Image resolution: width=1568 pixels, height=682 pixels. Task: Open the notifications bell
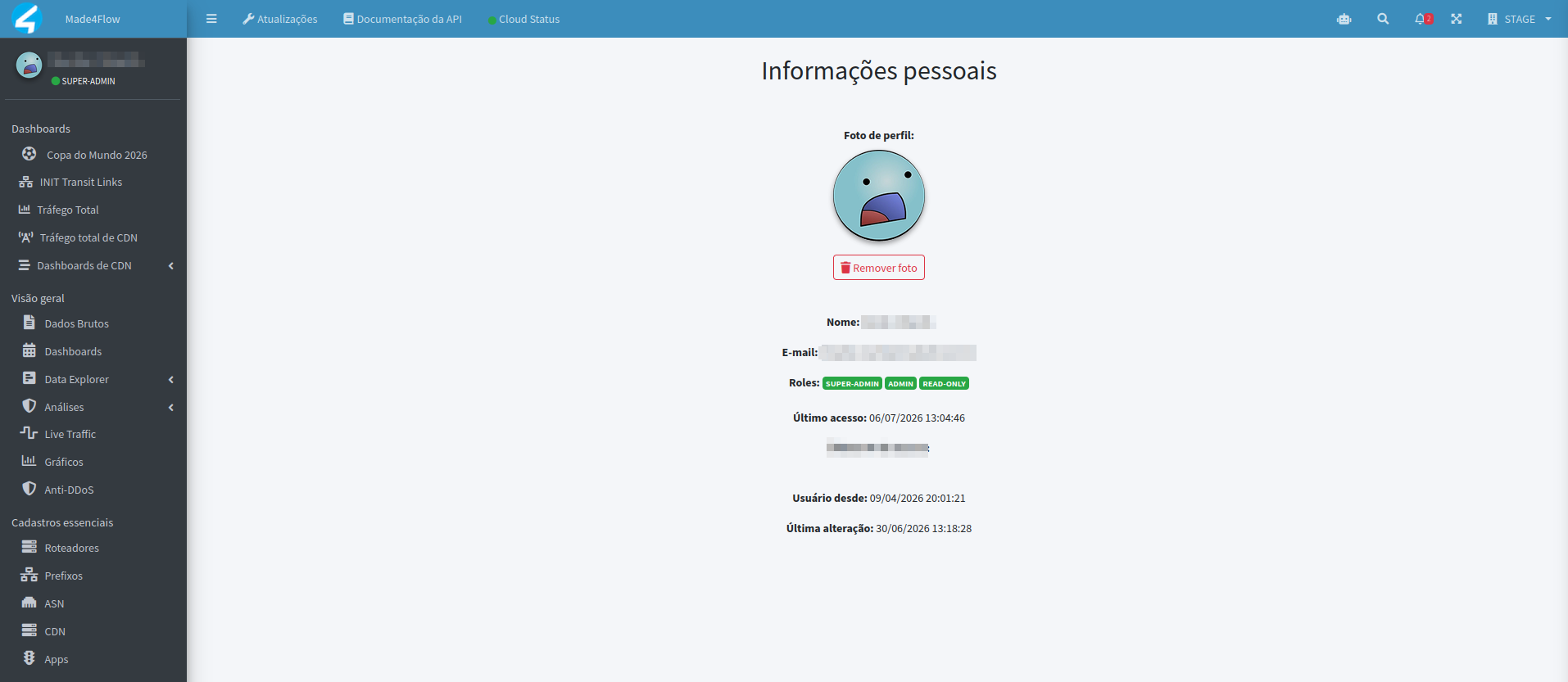1423,19
